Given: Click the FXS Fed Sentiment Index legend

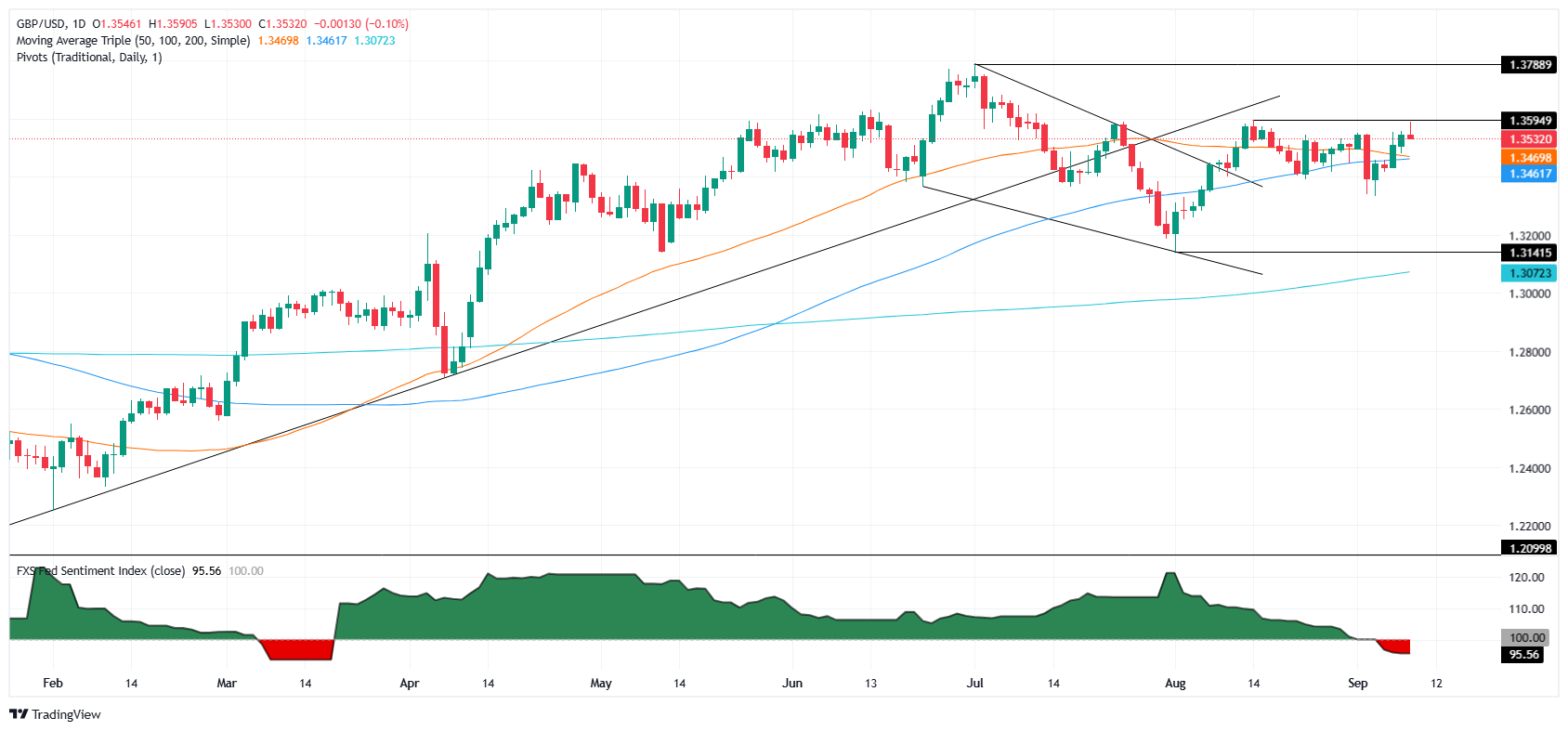Looking at the screenshot, I should click(100, 570).
